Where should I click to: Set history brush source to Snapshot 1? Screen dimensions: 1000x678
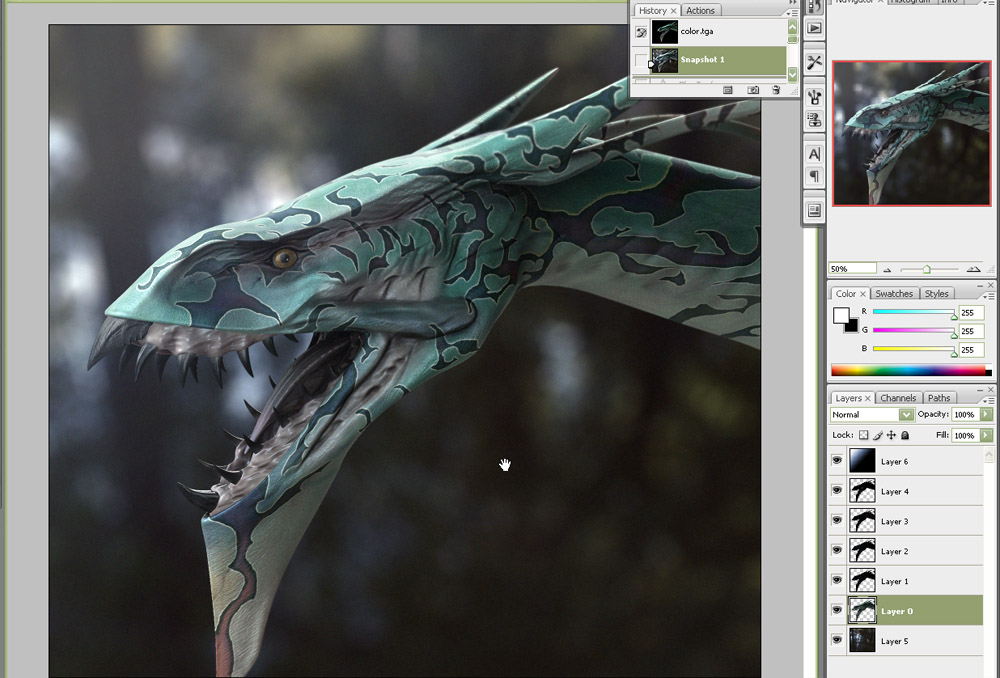coord(641,61)
